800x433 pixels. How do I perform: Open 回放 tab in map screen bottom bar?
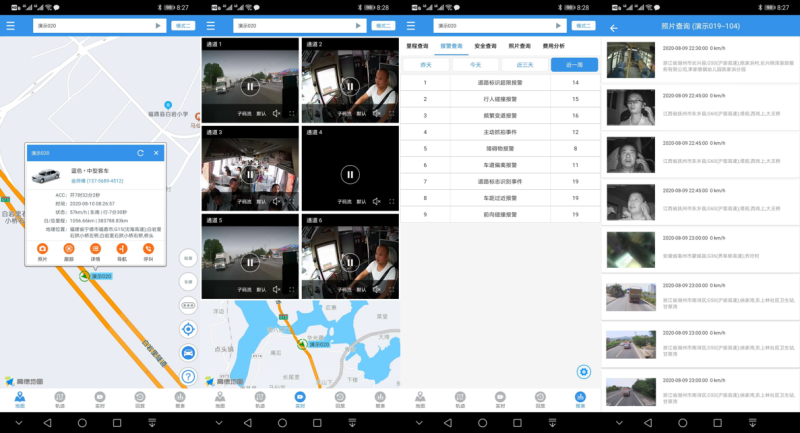[x=140, y=399]
